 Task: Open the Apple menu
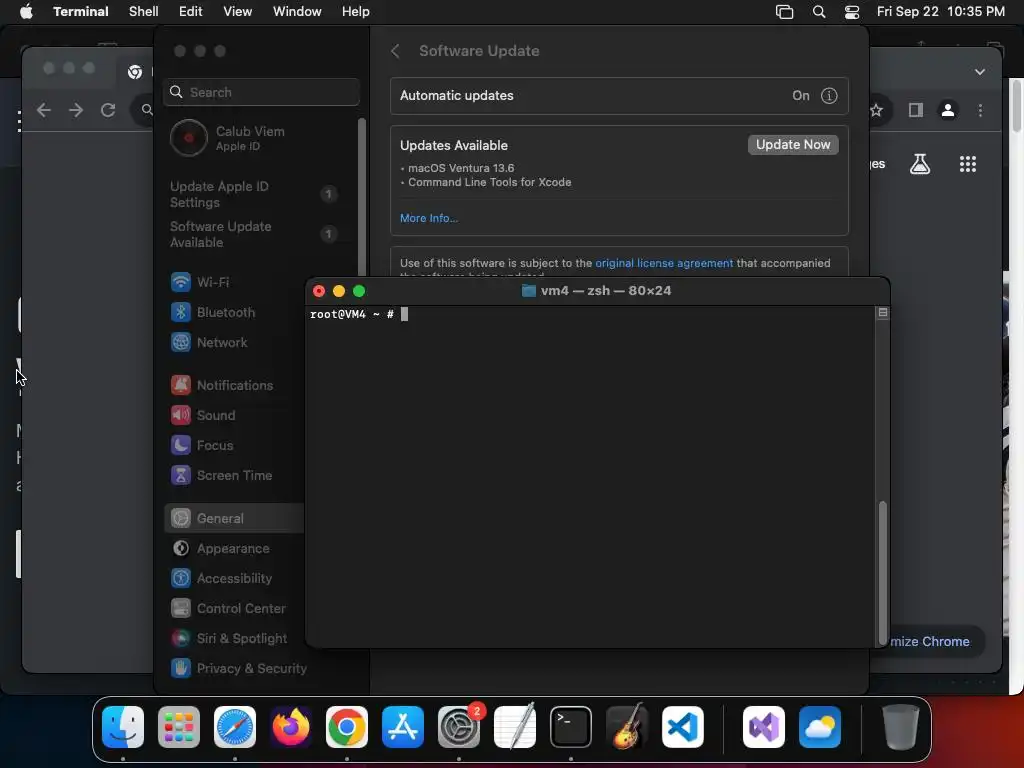click(26, 11)
